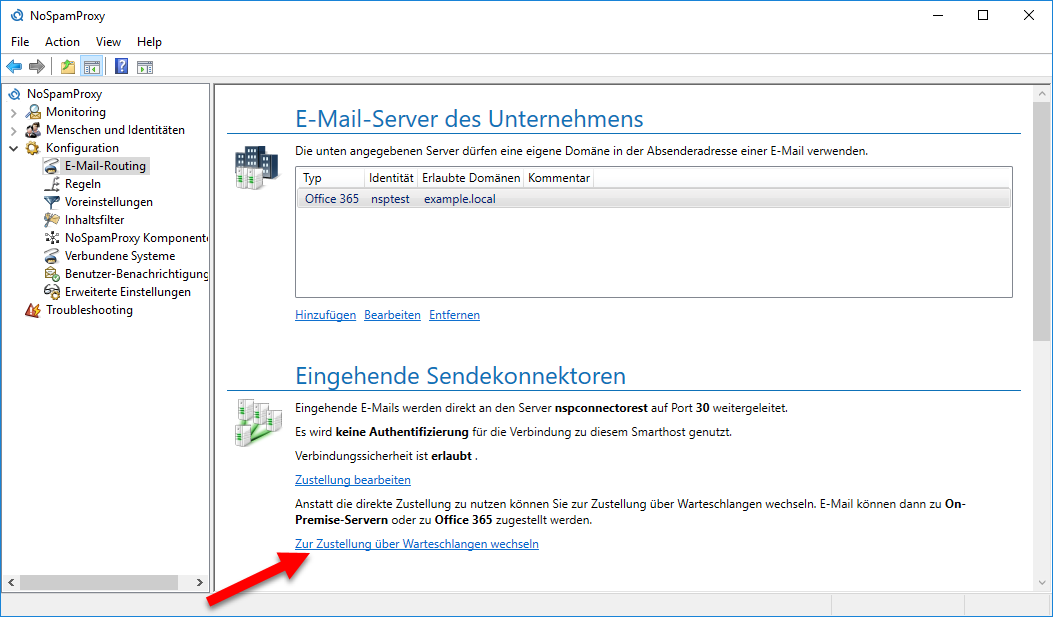Select Inhaltsfilter in the tree

click(x=95, y=220)
